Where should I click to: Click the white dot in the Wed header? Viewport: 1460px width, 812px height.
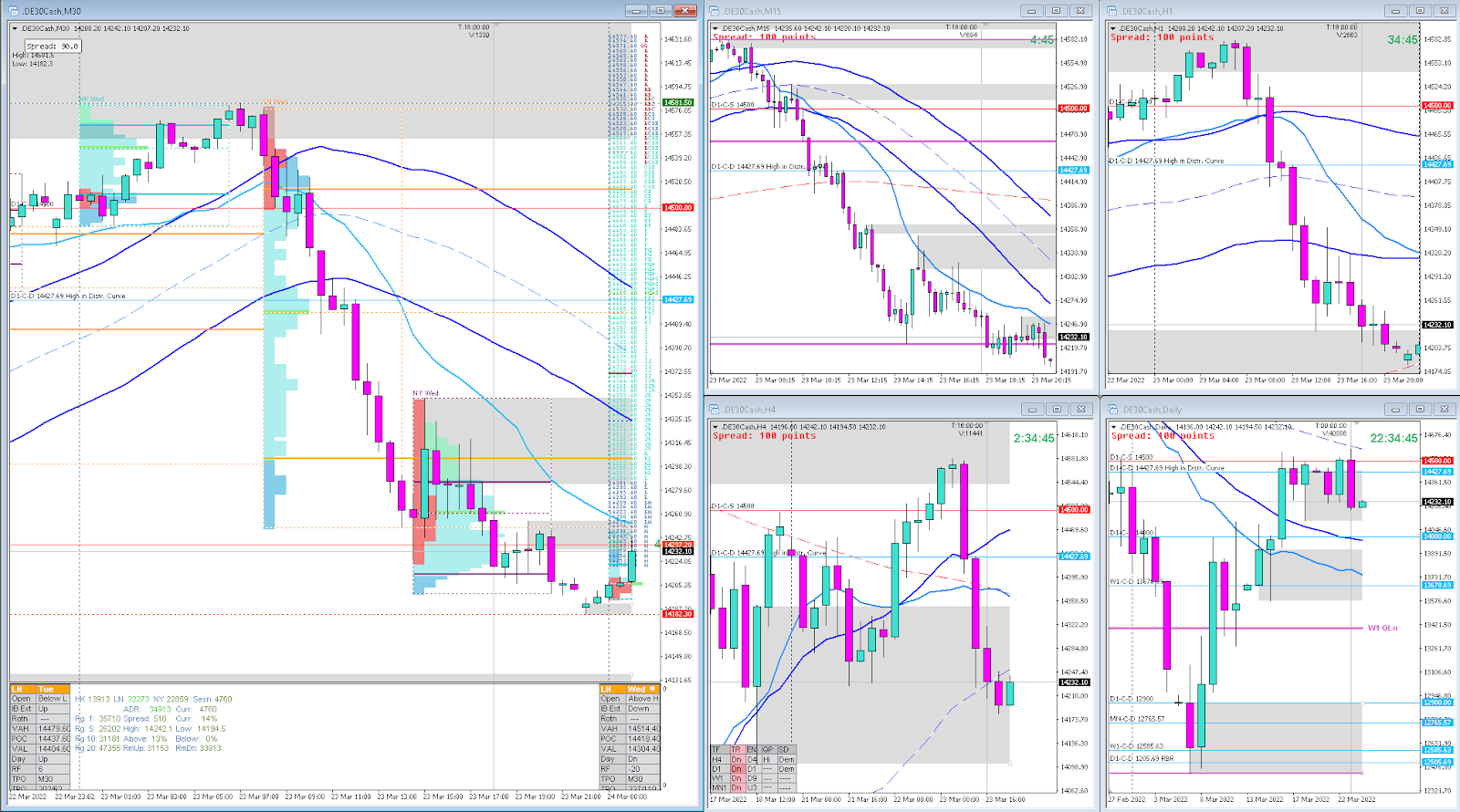[x=652, y=689]
